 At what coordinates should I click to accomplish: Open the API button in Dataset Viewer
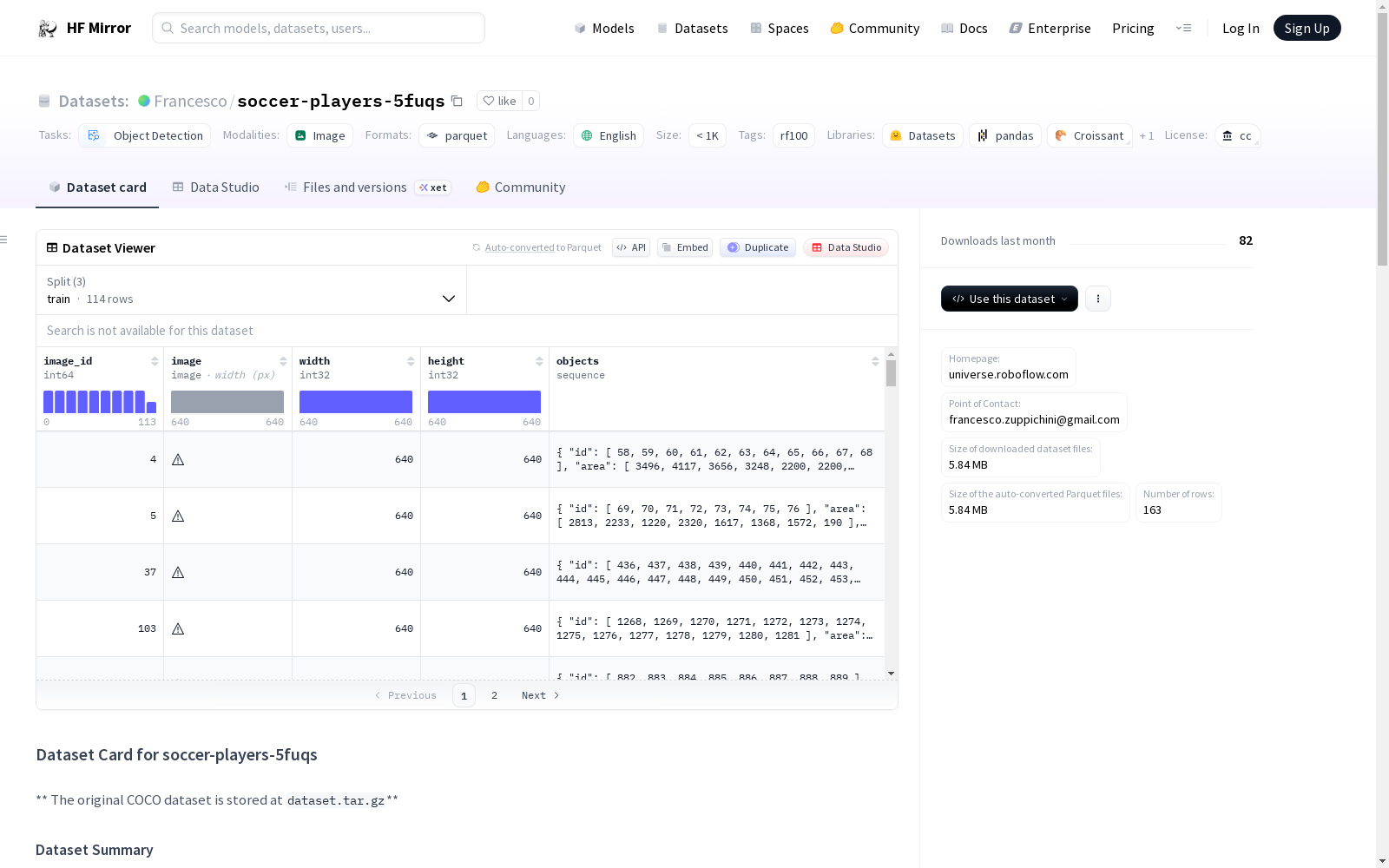click(x=631, y=247)
